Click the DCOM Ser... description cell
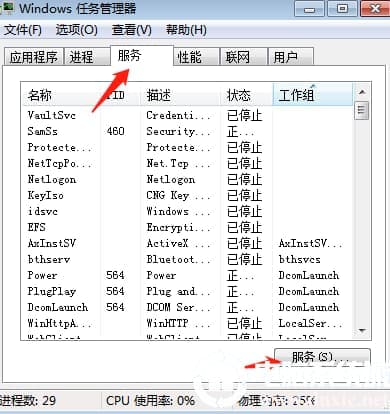 click(179, 307)
